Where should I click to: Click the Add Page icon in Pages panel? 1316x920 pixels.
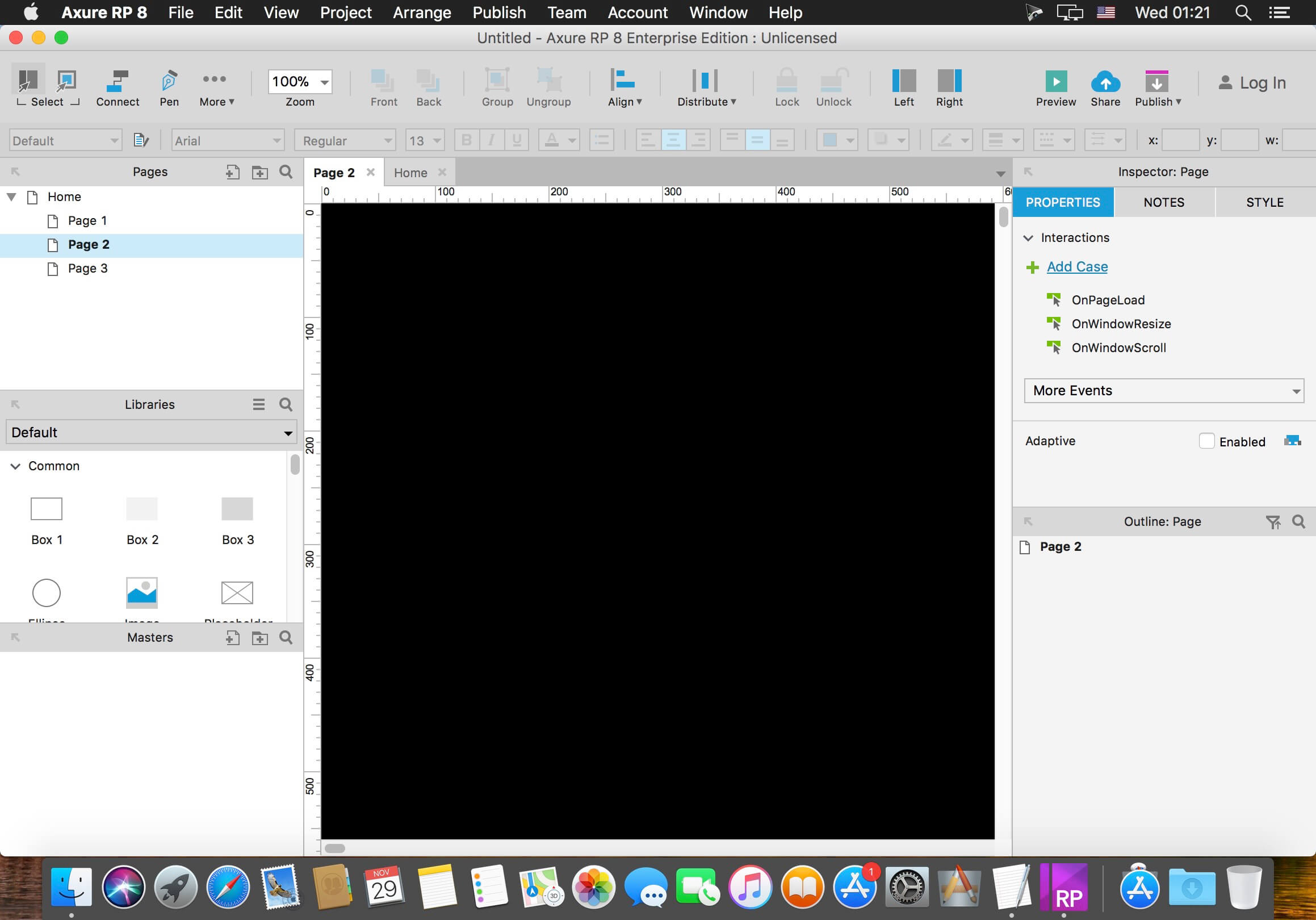232,172
